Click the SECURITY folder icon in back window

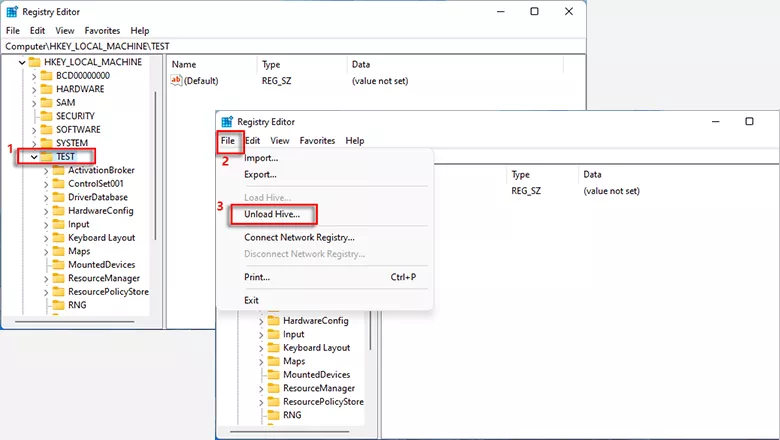pos(46,116)
